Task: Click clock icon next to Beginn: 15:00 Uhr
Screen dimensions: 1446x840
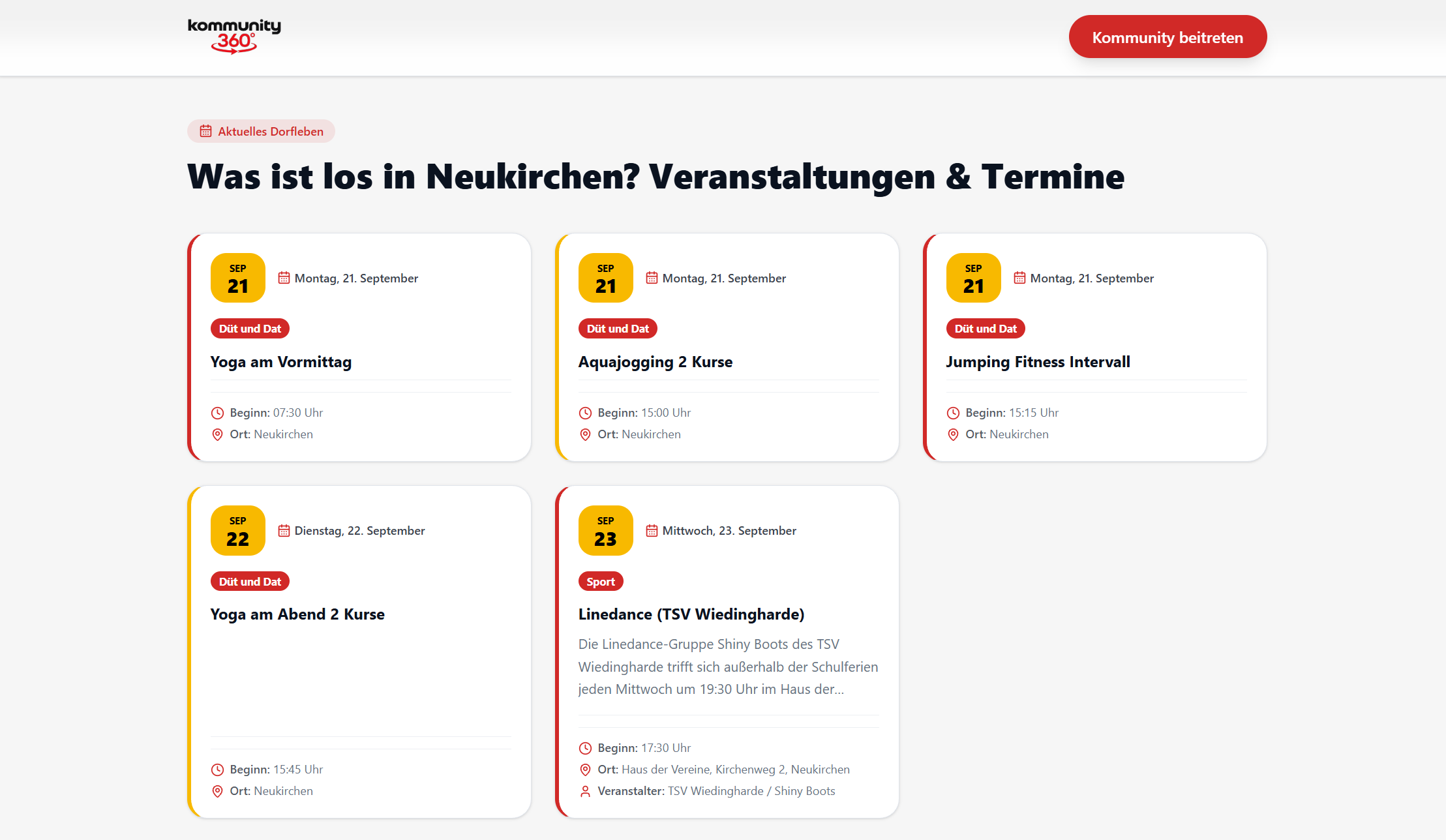Action: pyautogui.click(x=586, y=413)
